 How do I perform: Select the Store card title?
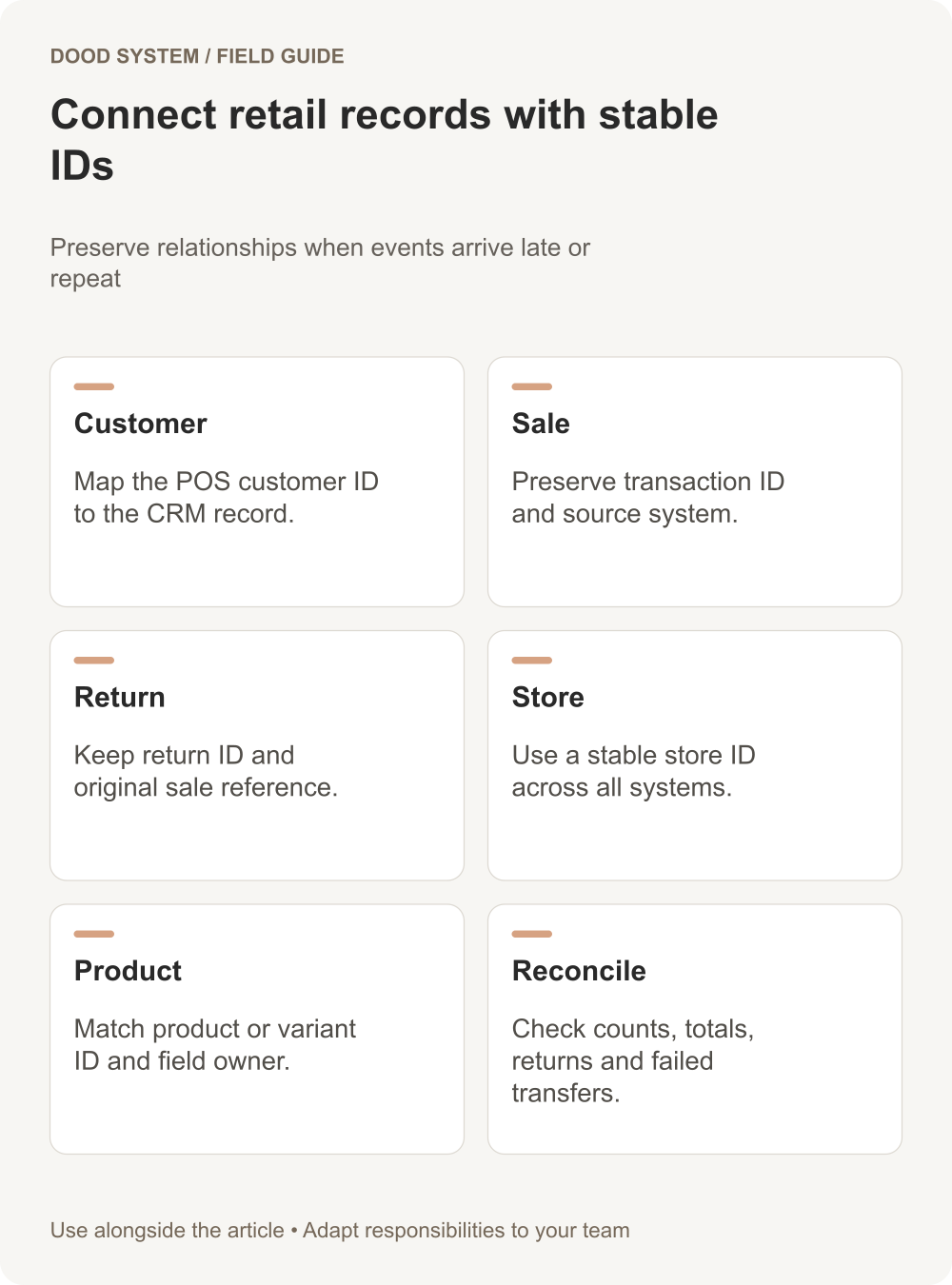(548, 697)
